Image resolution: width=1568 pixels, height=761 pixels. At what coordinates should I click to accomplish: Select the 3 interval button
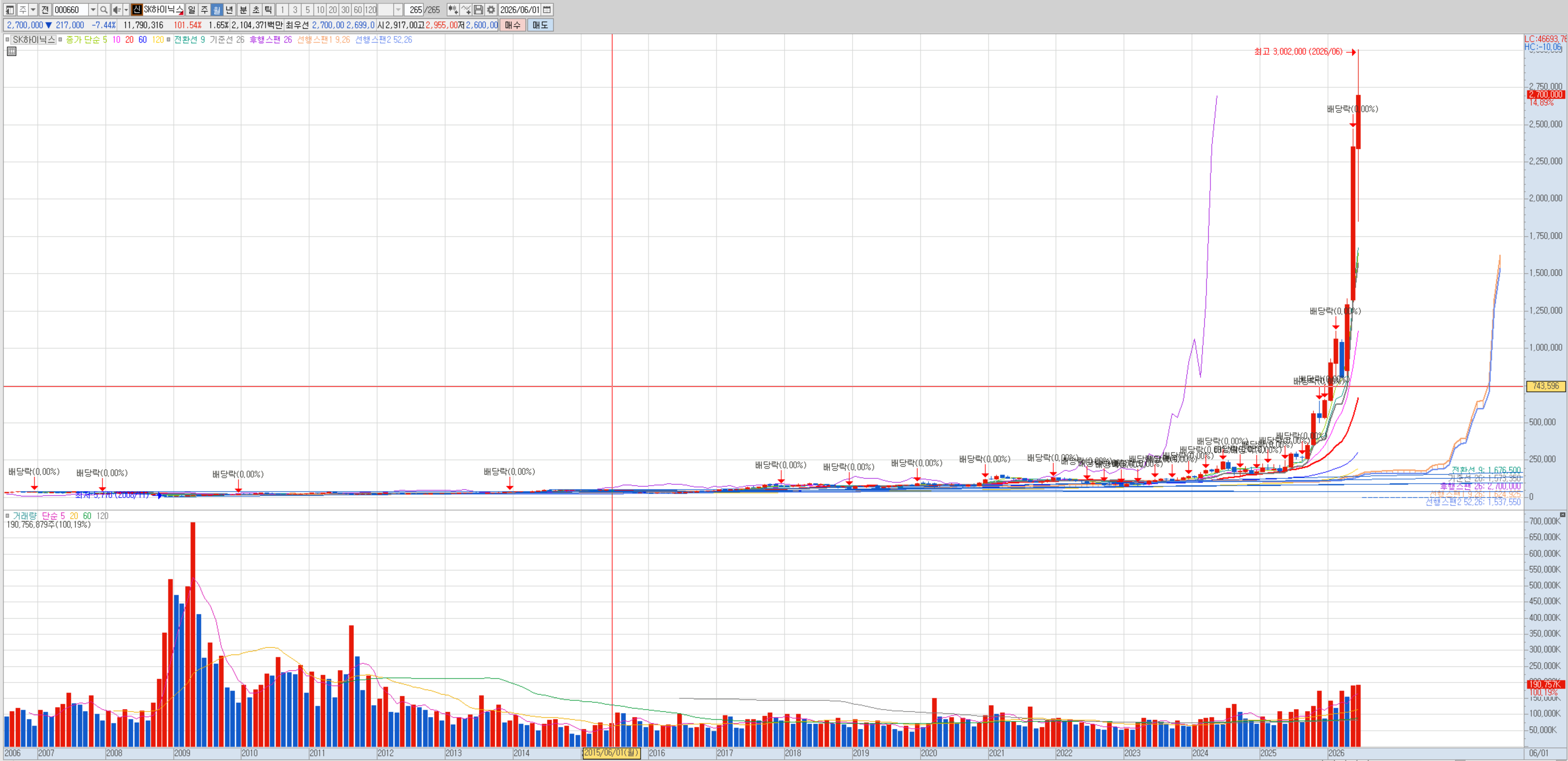[295, 10]
